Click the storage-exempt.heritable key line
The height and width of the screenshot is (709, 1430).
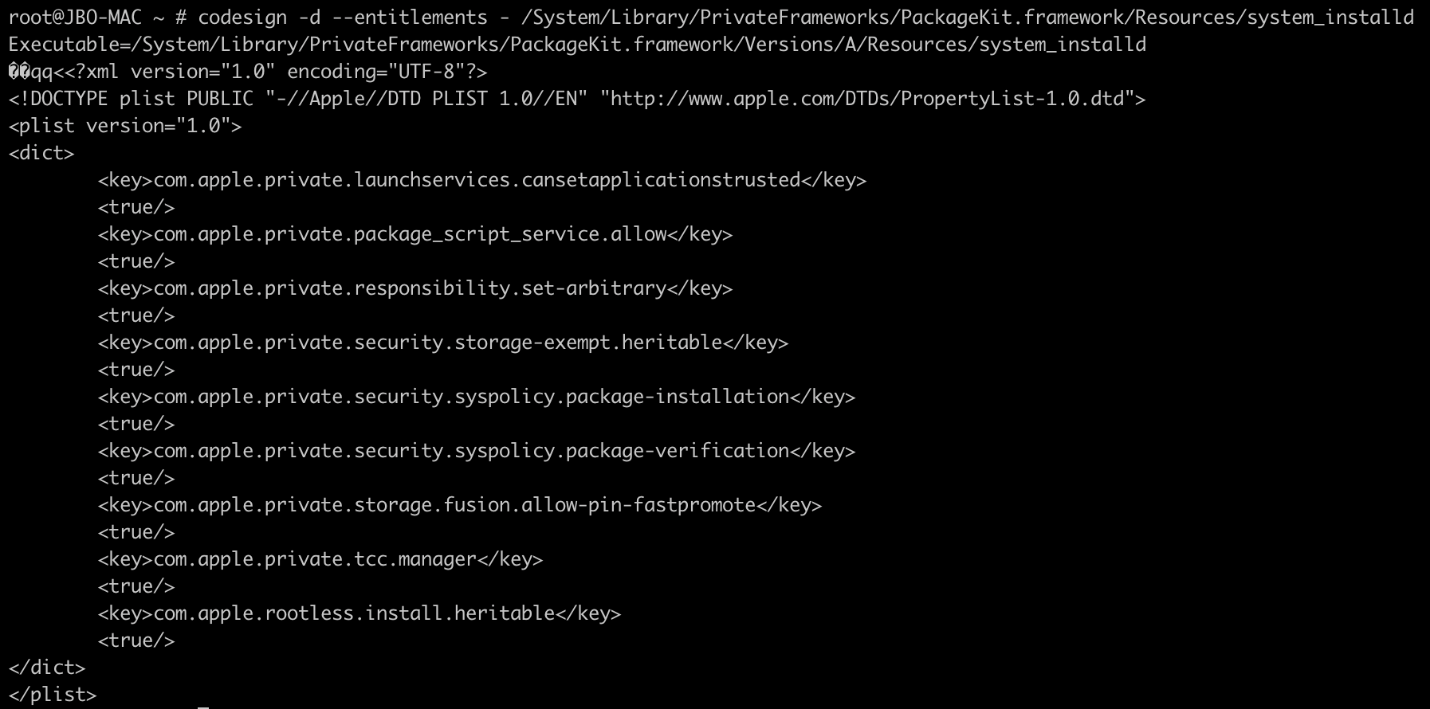coord(442,342)
